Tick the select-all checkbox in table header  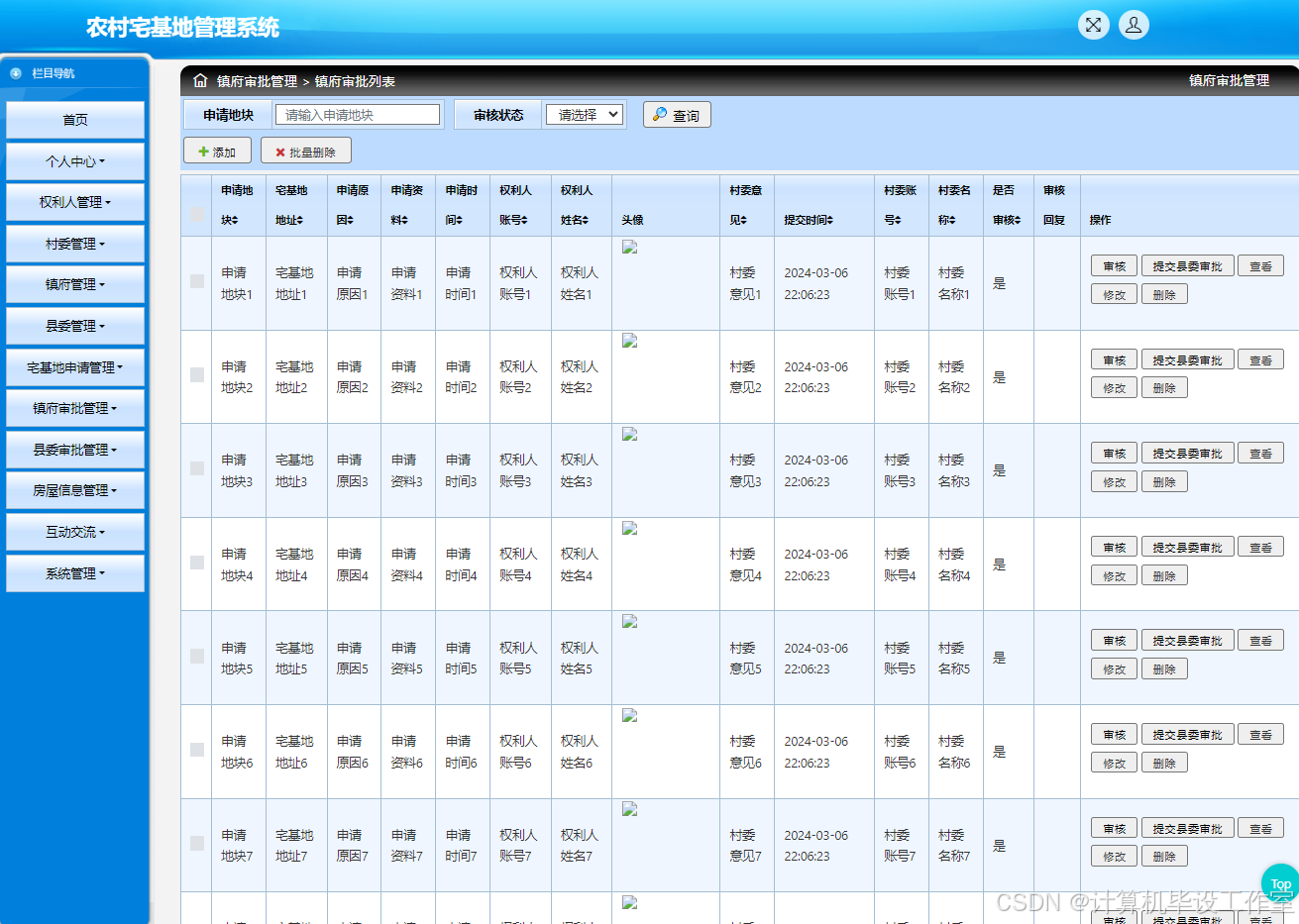pos(196,215)
